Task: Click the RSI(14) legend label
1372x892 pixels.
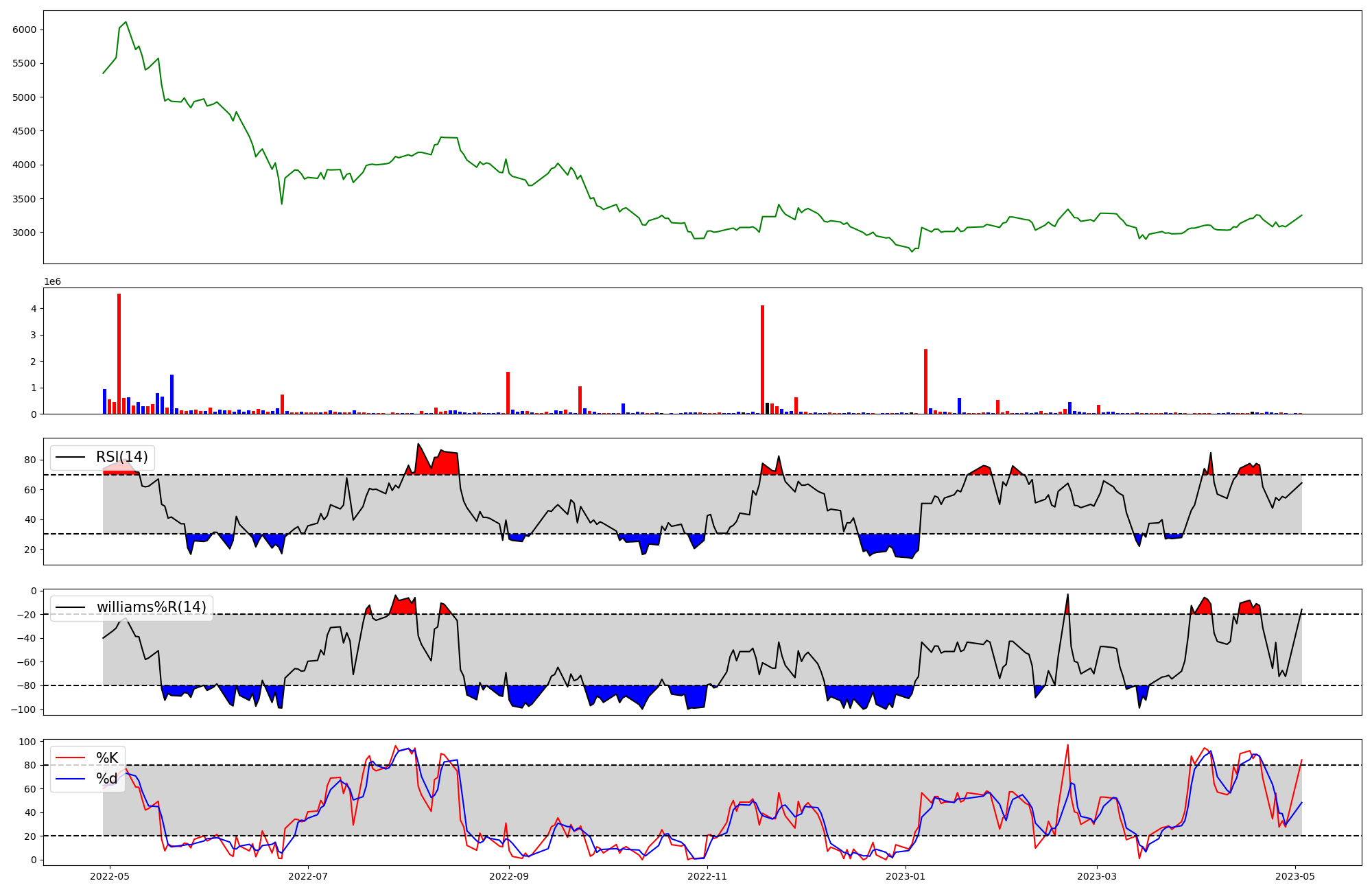Action: pos(121,457)
